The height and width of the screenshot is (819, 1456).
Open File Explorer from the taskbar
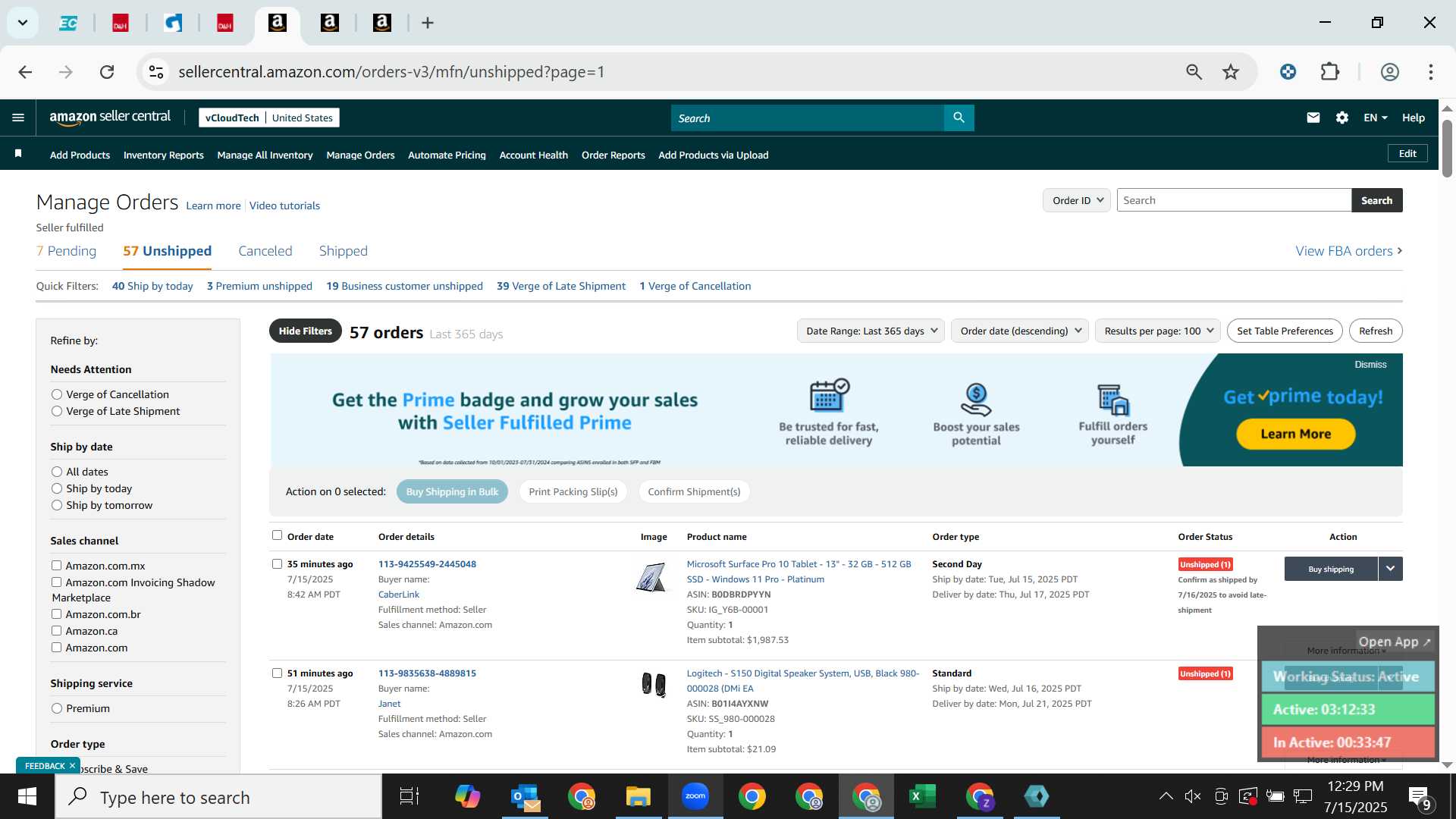click(639, 796)
